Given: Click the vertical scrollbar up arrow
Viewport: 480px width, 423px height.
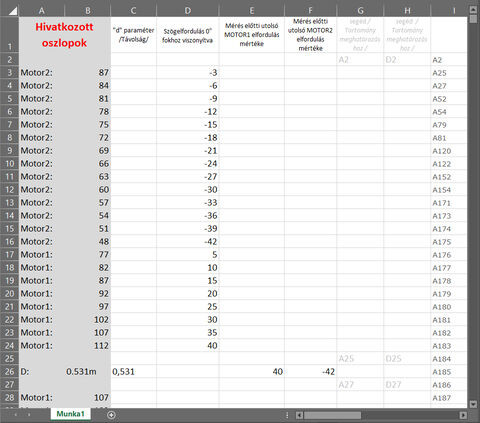Looking at the screenshot, I should (473, 9).
